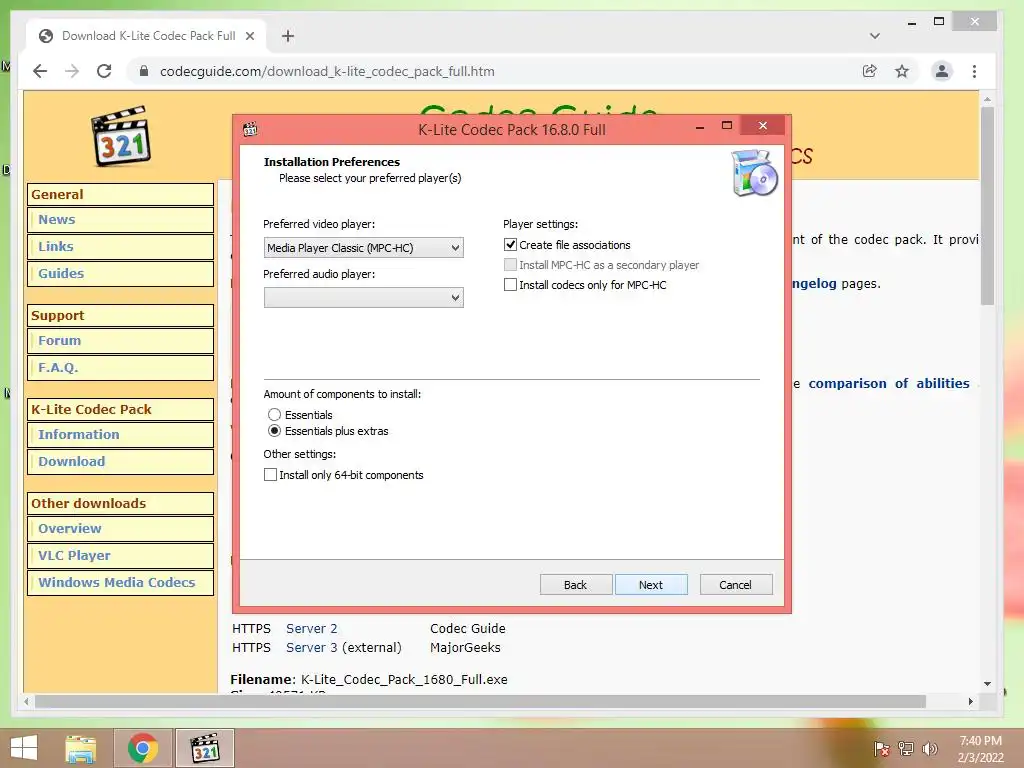Cancel the K-Lite installation
1024x768 pixels.
735,584
